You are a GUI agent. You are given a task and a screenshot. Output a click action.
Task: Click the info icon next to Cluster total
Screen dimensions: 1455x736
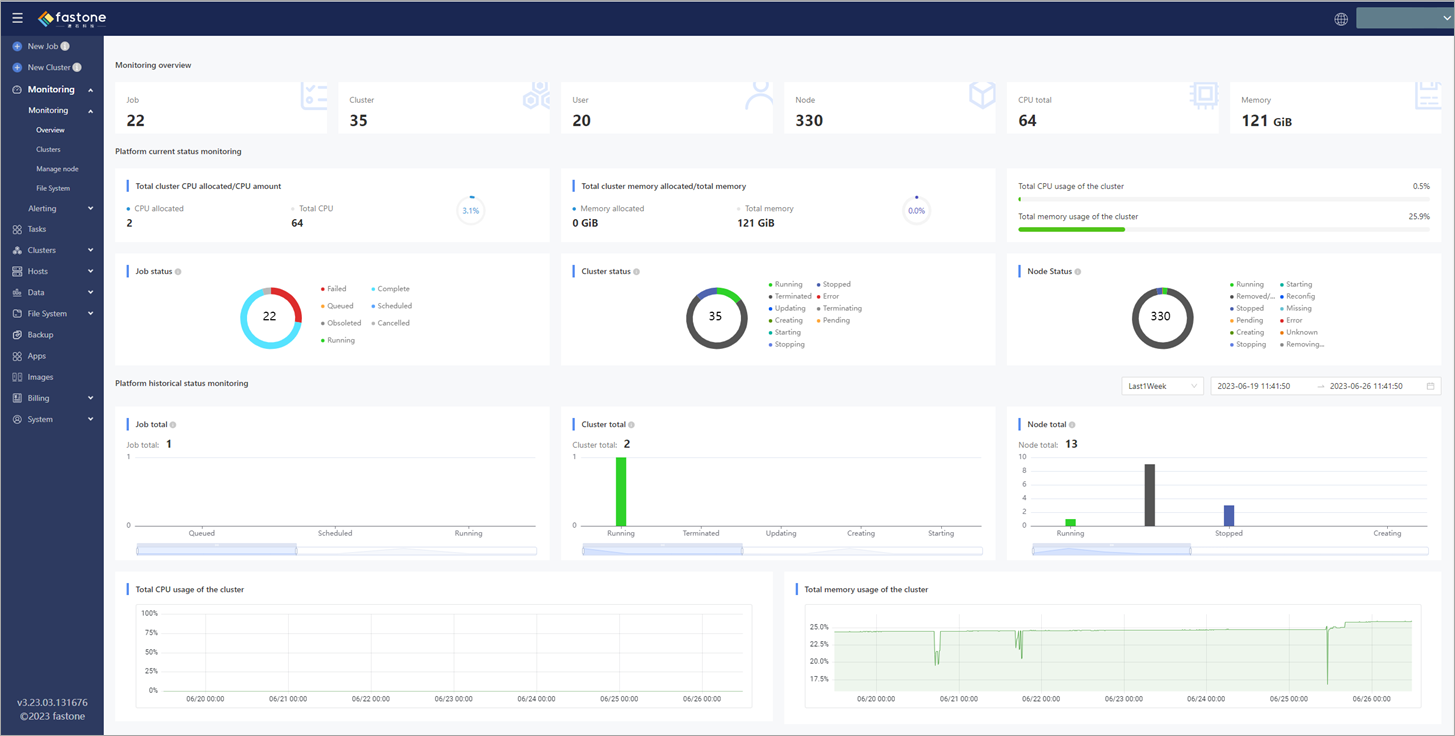click(631, 425)
